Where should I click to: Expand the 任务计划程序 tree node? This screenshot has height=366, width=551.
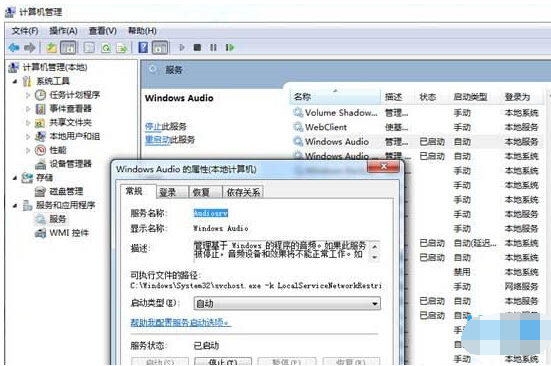coord(28,95)
